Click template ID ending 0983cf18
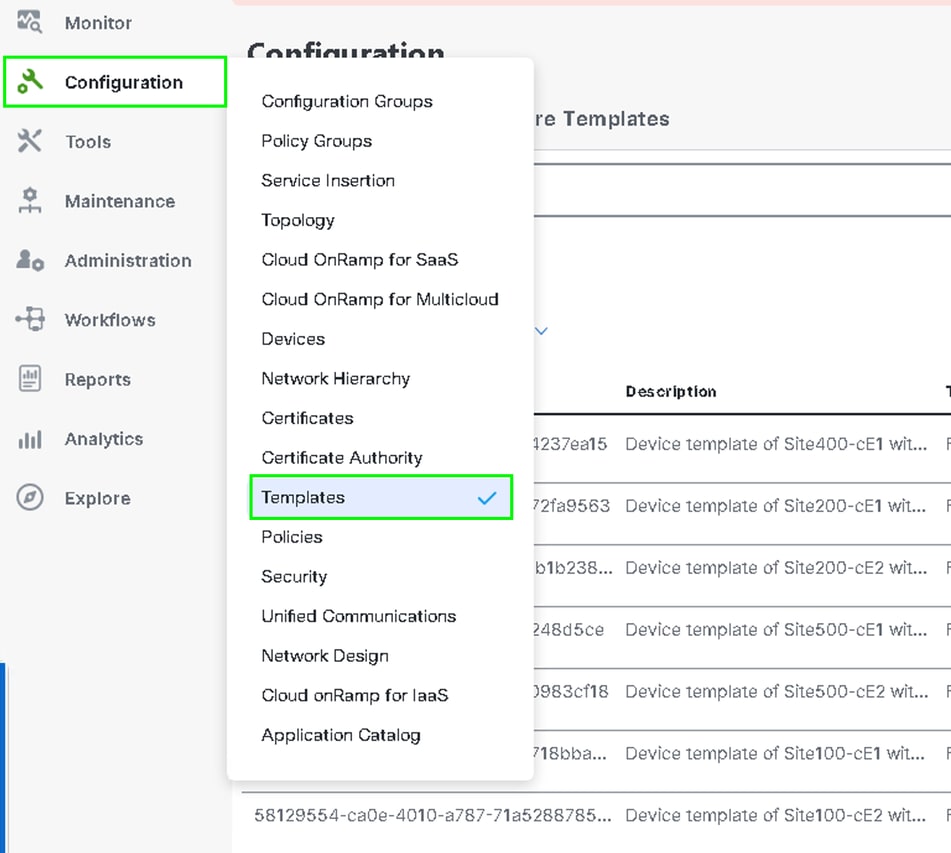The width and height of the screenshot is (951, 853). click(x=571, y=692)
